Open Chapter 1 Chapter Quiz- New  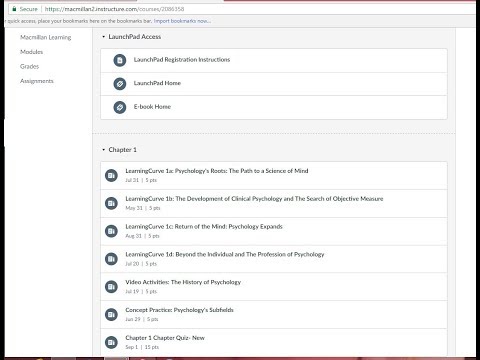point(165,338)
